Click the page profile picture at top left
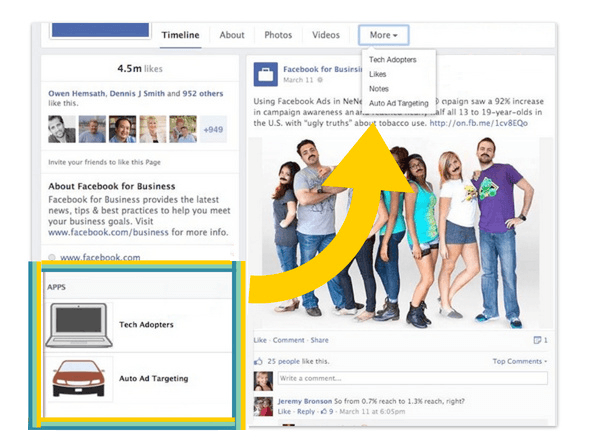The width and height of the screenshot is (589, 447). coord(100,30)
